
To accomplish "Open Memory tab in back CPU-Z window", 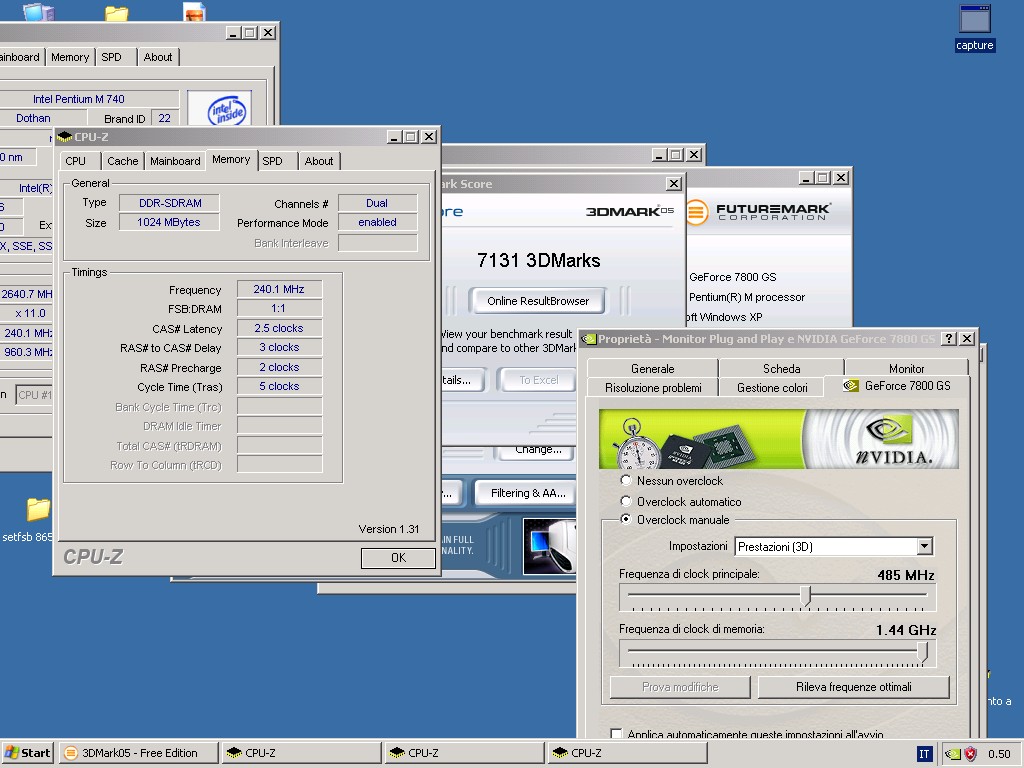I will 70,57.
